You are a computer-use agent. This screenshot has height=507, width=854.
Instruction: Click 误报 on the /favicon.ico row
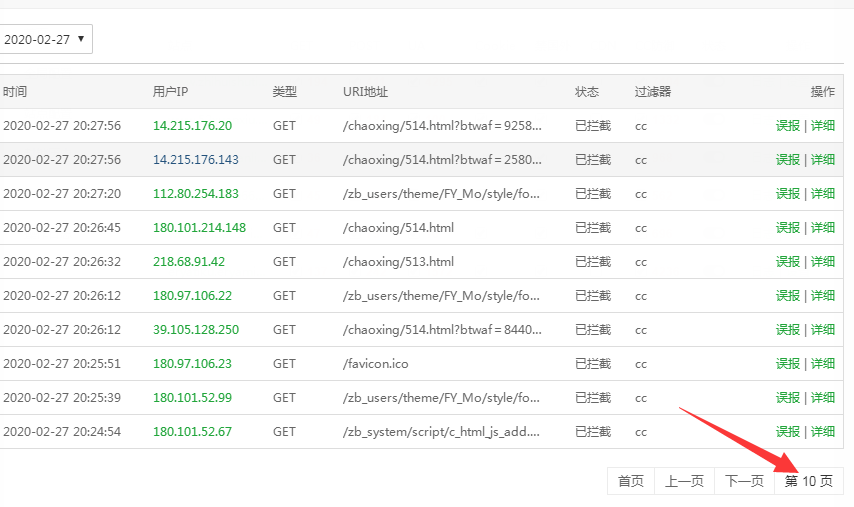(x=788, y=364)
